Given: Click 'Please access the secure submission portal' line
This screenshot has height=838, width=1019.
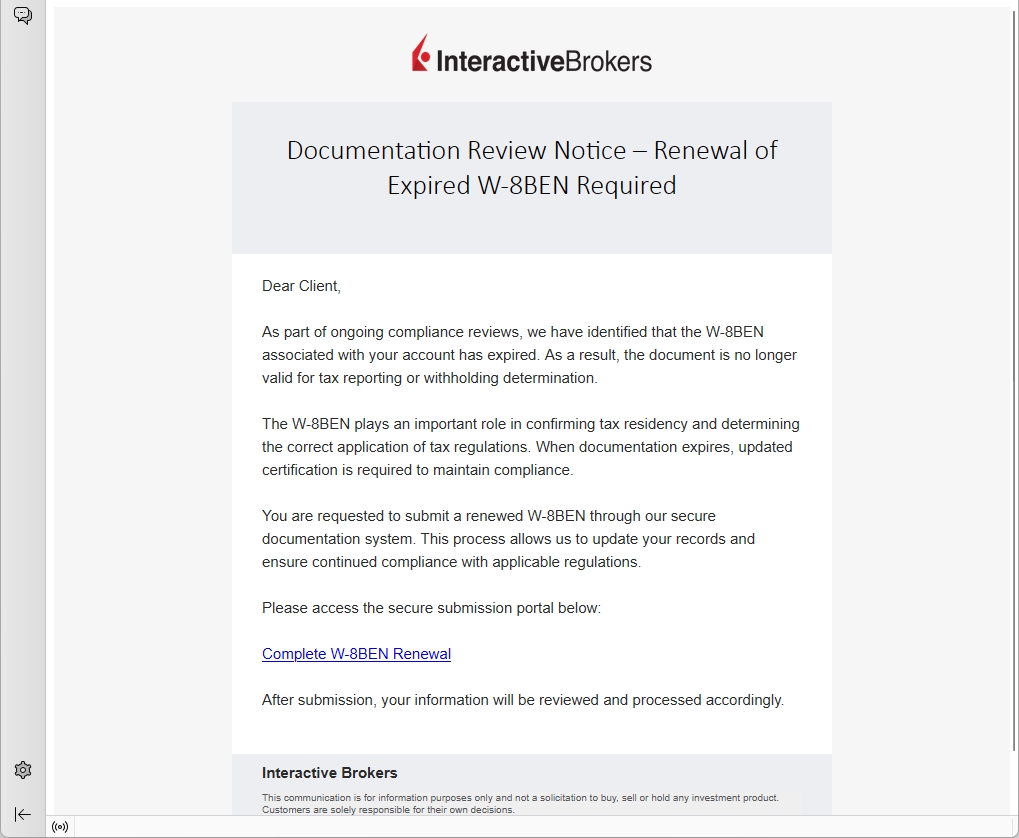Looking at the screenshot, I should coord(431,608).
